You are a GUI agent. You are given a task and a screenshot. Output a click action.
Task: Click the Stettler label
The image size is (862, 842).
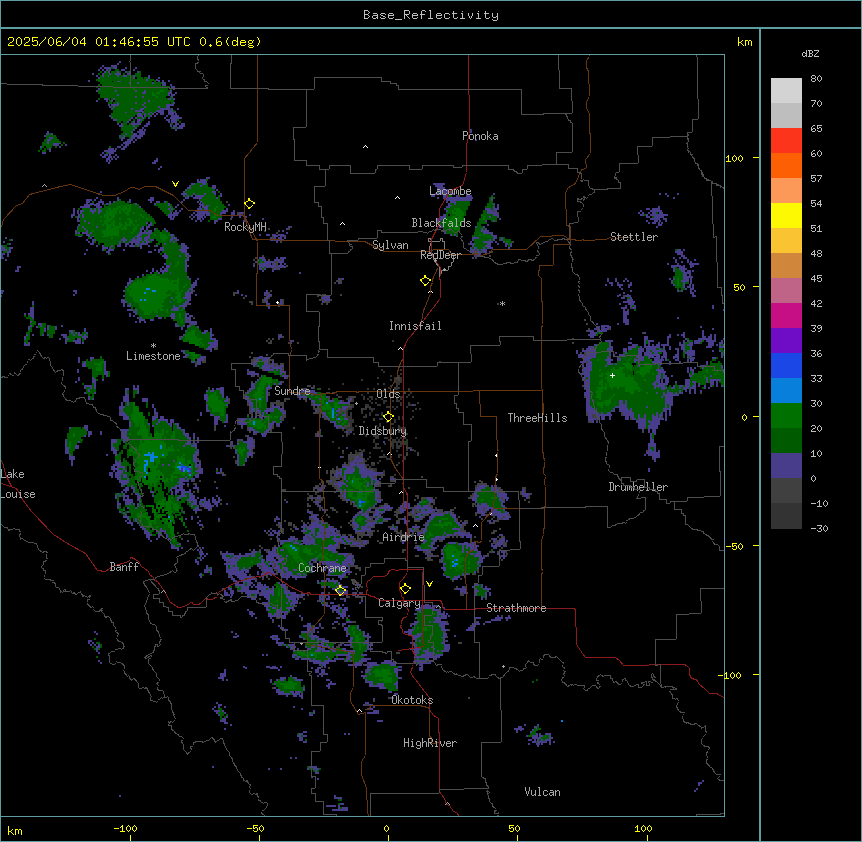pos(634,237)
